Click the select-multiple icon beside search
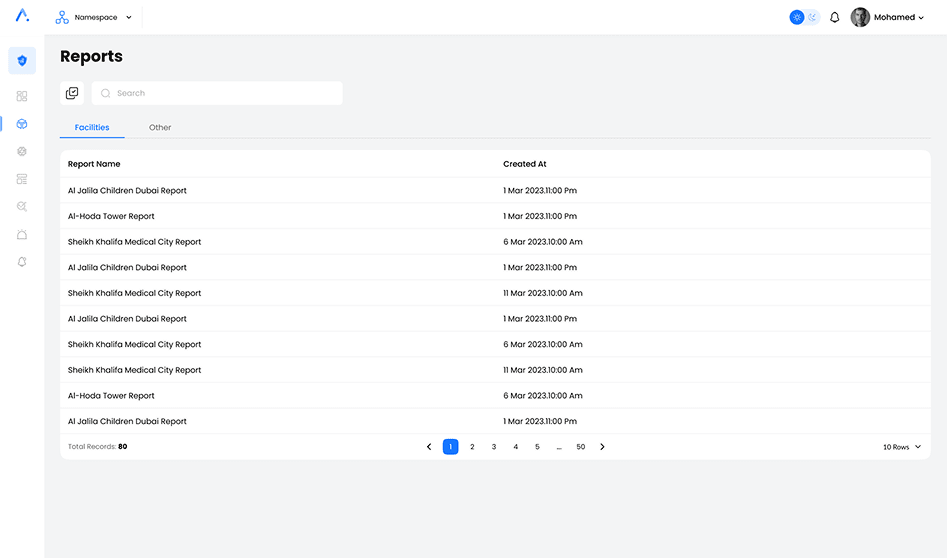Screen dimensions: 947x558 (x=72, y=93)
